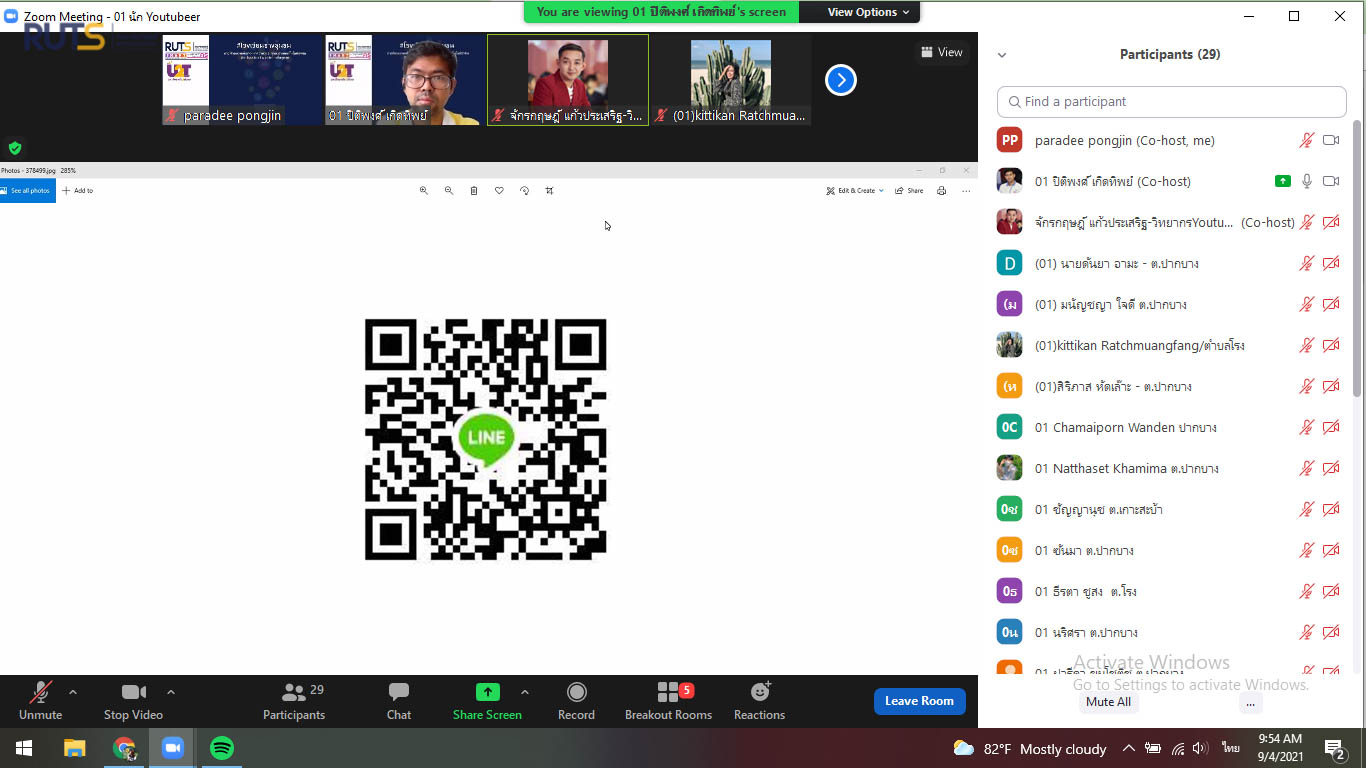Toggle muted mic for 01 Chamaiporn Wanden
This screenshot has height=768, width=1366.
(x=1306, y=428)
